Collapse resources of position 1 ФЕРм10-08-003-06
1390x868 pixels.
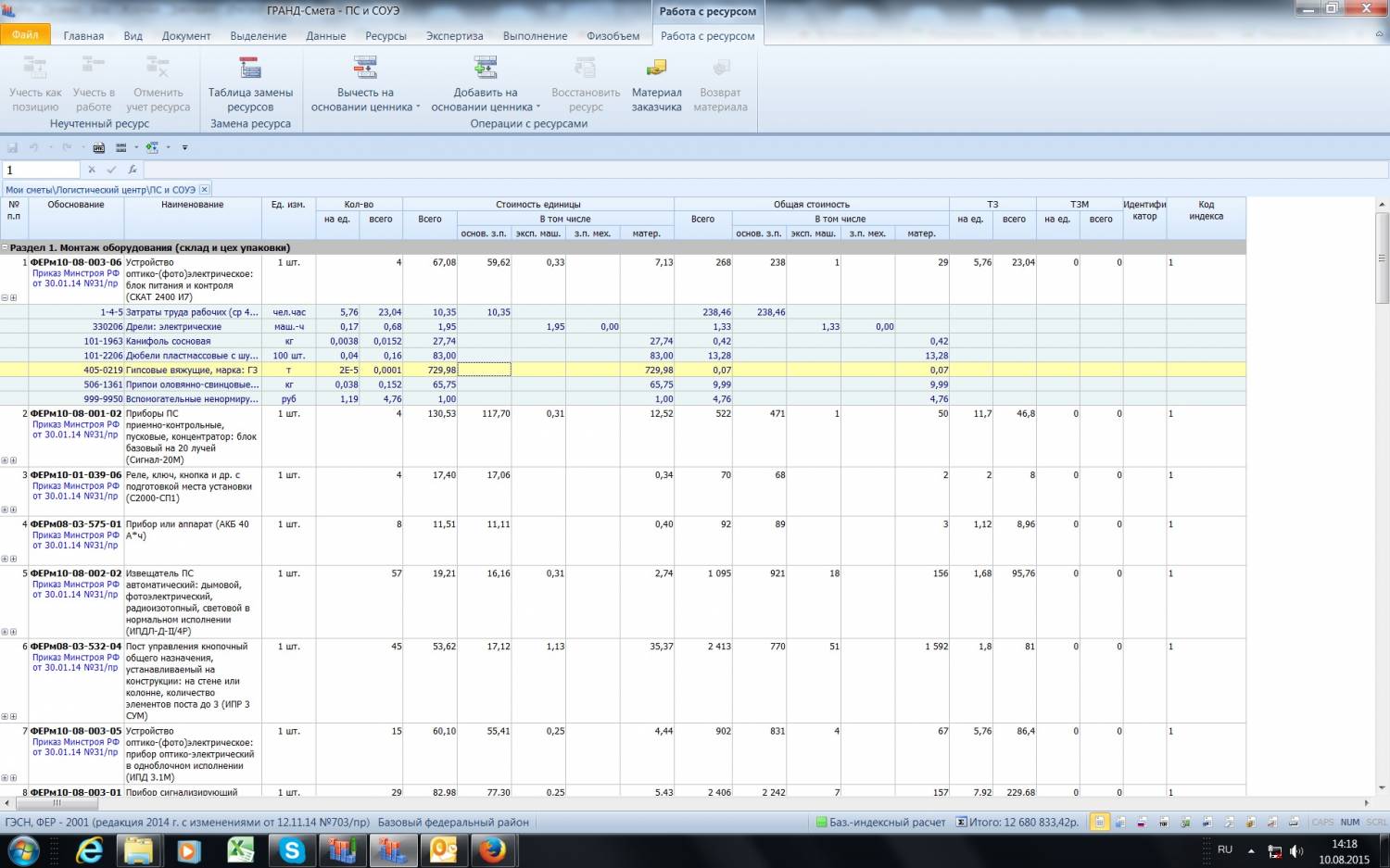click(x=5, y=298)
